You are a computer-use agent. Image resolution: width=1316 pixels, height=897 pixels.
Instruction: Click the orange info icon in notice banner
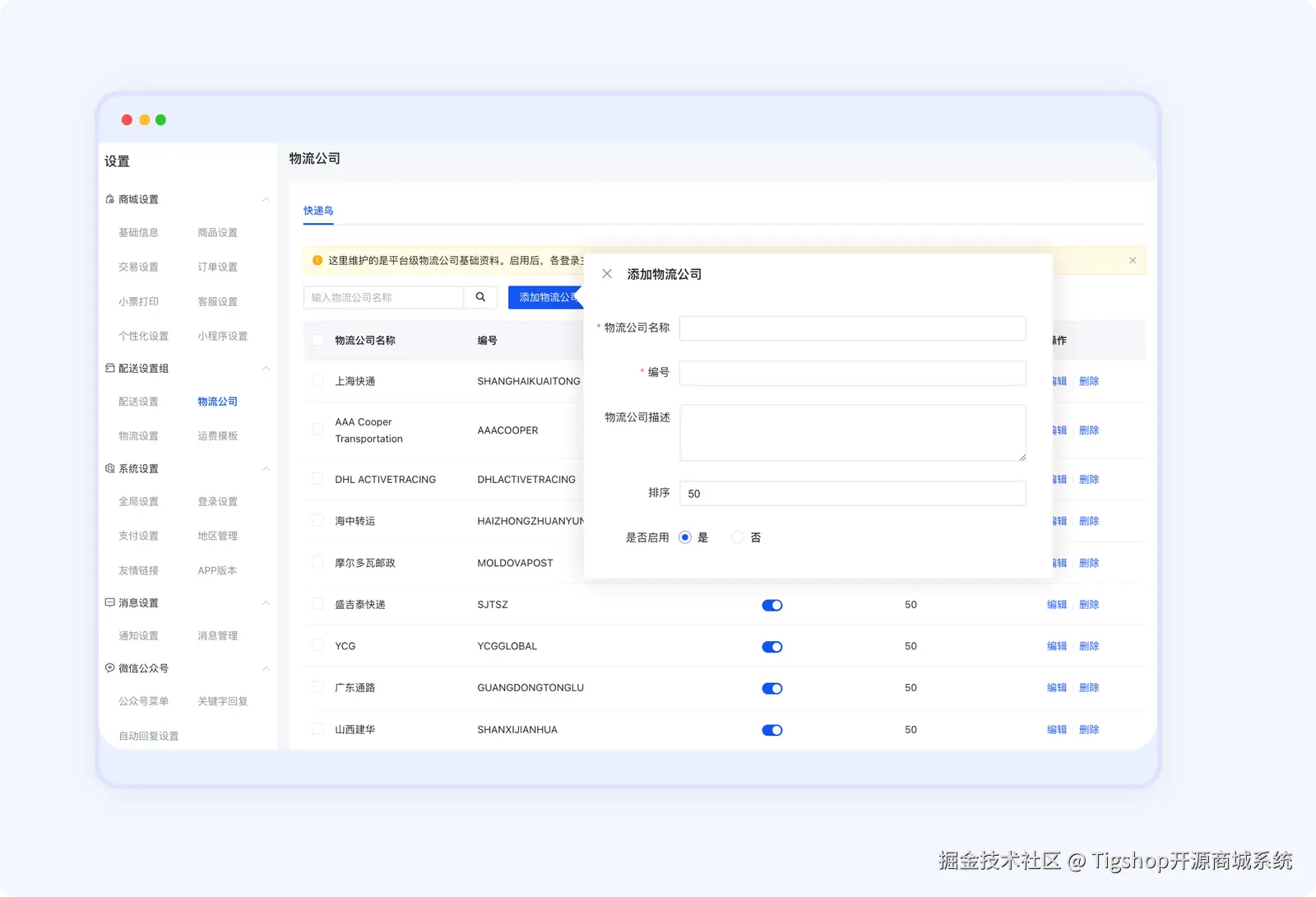(317, 260)
